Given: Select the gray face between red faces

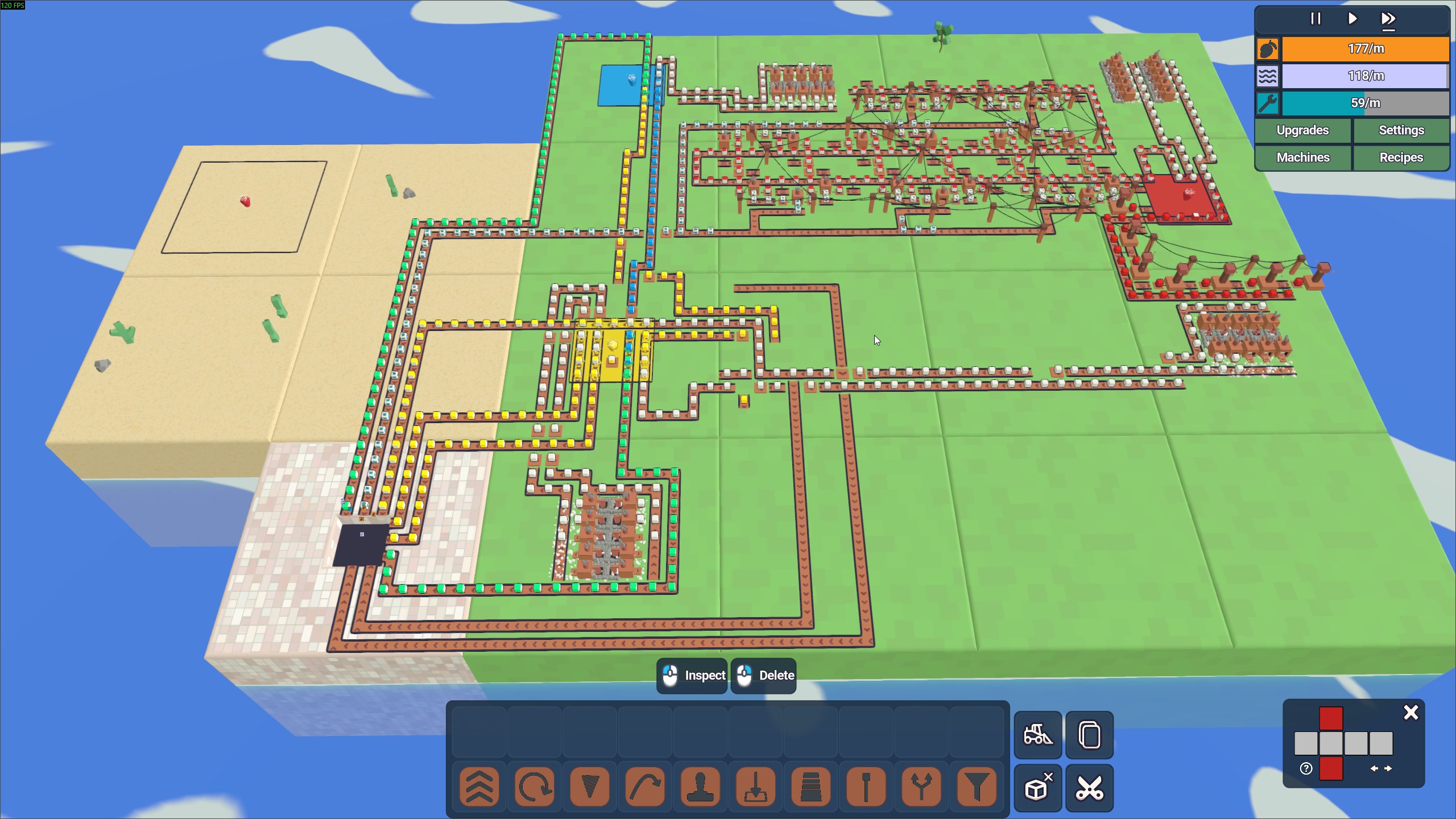Looking at the screenshot, I should tap(1331, 743).
